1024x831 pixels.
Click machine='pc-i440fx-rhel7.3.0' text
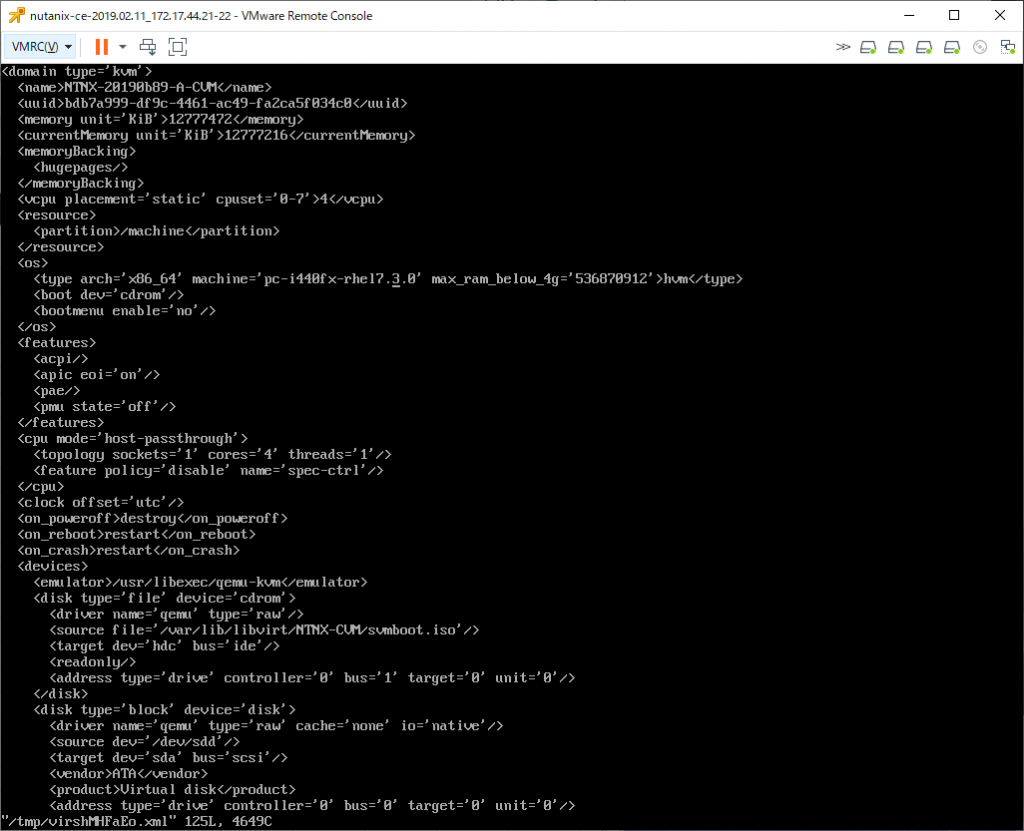pyautogui.click(x=307, y=279)
